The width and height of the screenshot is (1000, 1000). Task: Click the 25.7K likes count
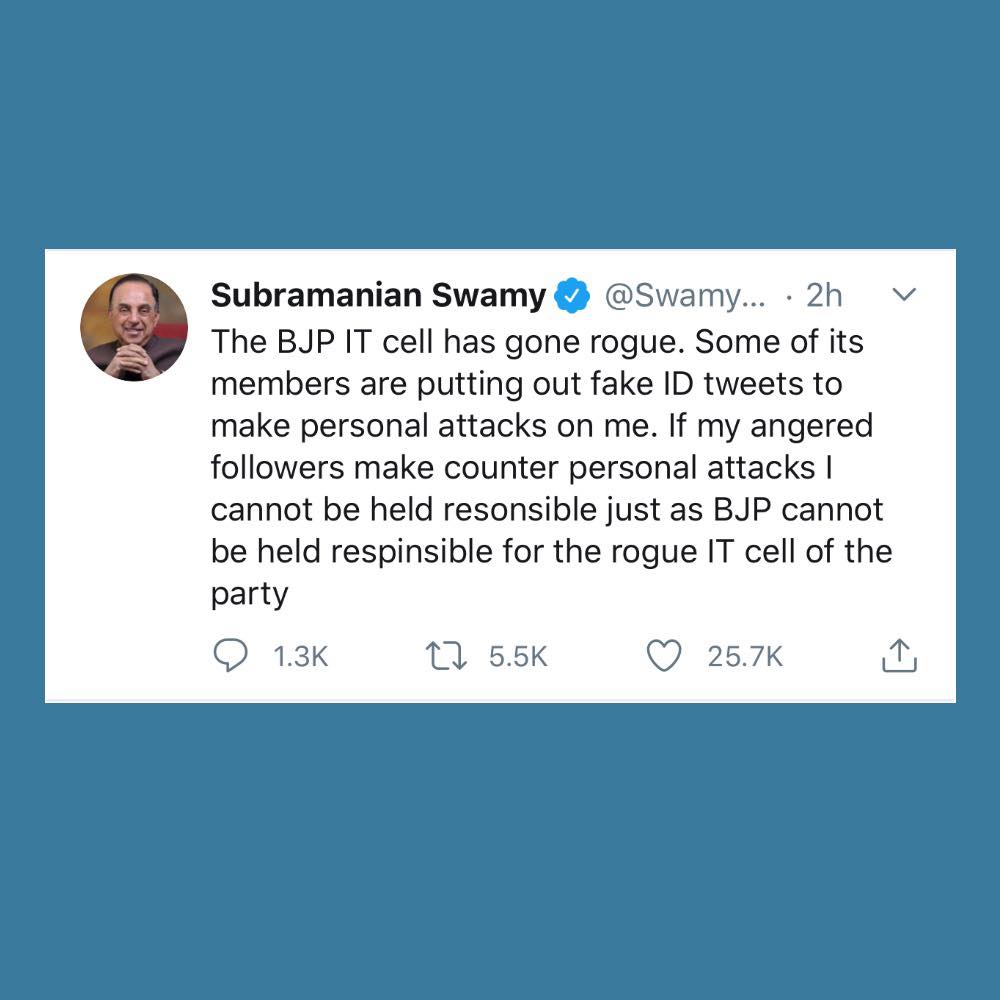coord(745,657)
